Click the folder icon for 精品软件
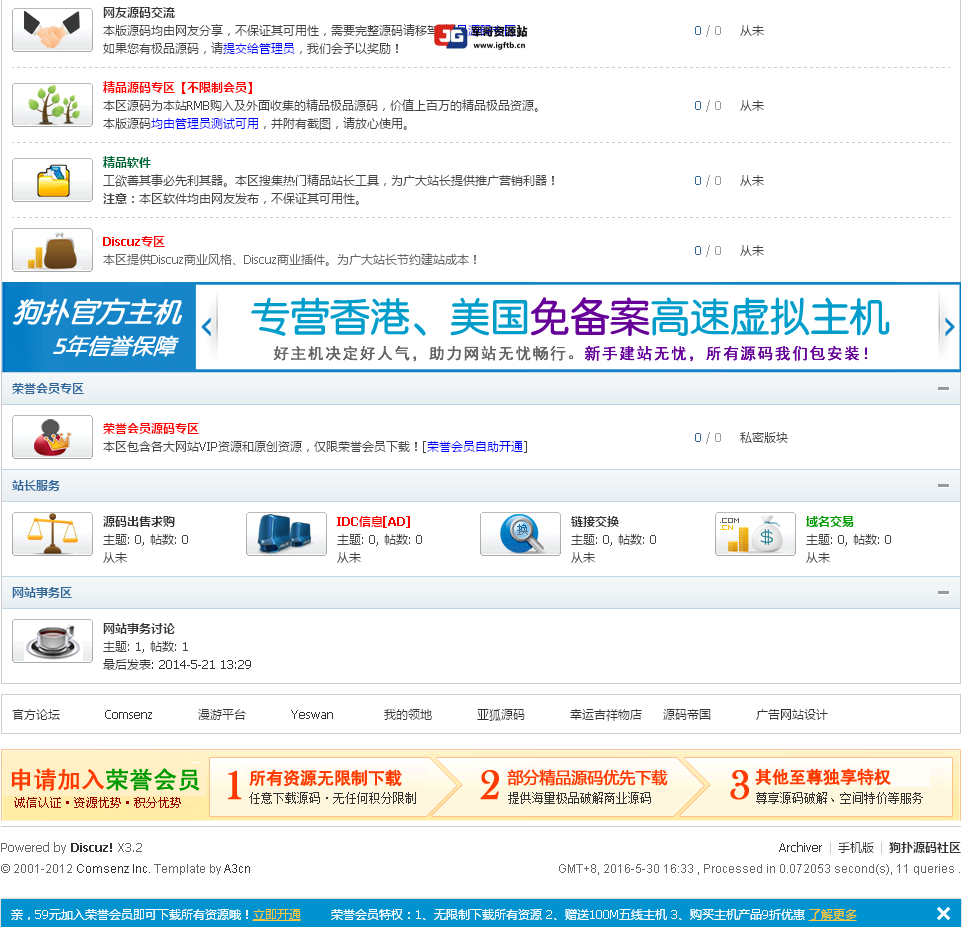The height and width of the screenshot is (927, 962). (x=52, y=180)
